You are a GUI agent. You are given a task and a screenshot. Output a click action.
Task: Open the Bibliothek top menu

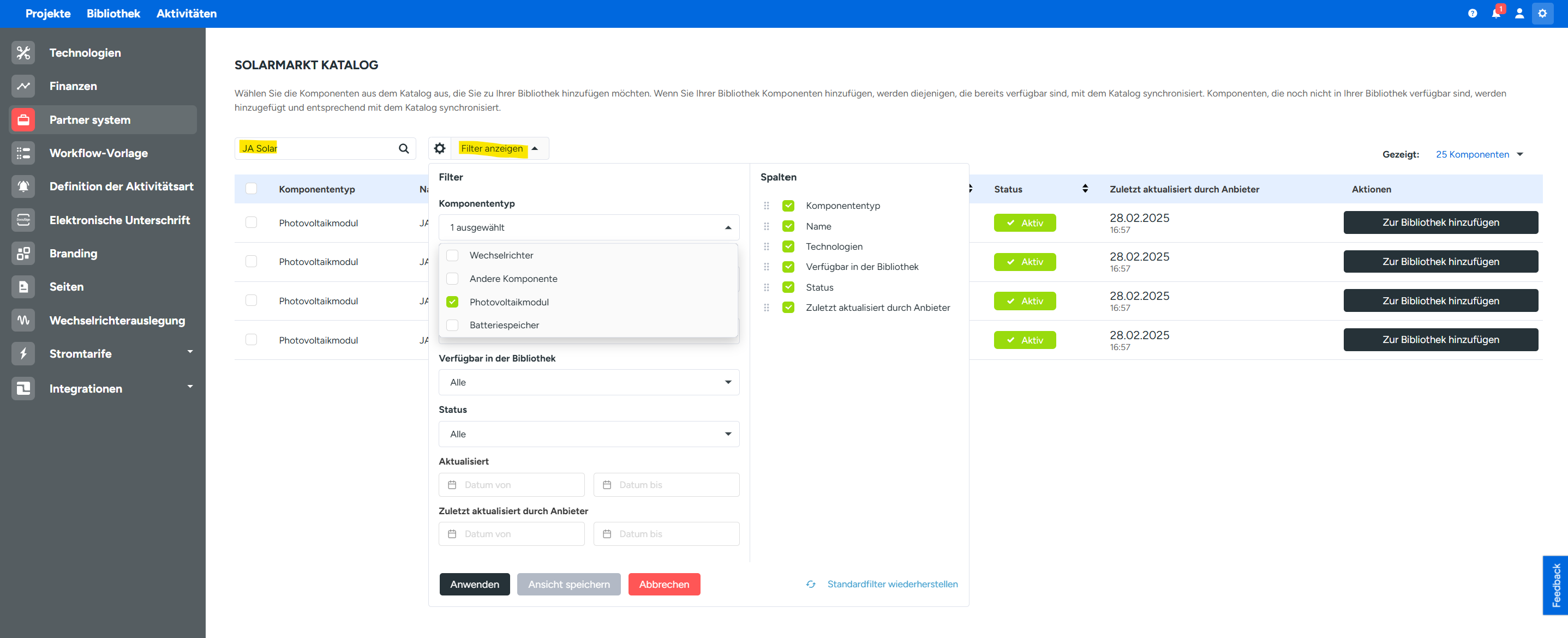[113, 14]
